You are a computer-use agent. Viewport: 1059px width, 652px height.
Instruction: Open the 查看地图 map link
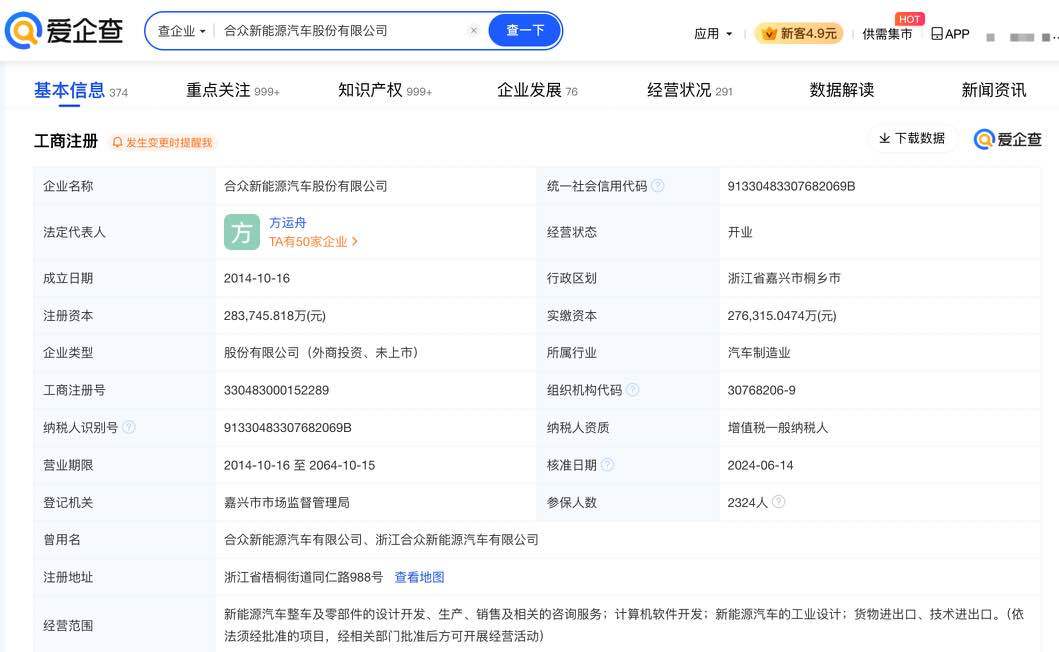pos(419,577)
